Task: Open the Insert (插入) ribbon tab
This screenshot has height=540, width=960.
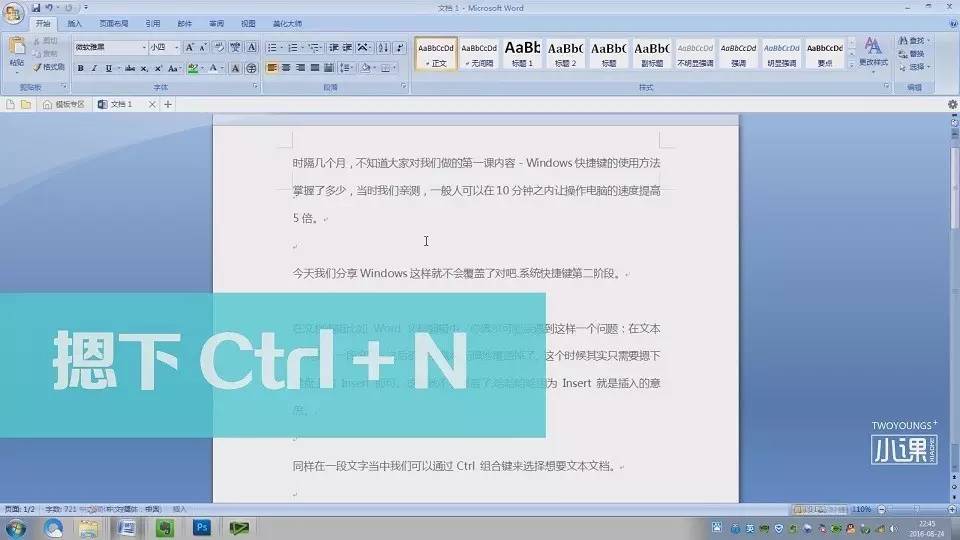Action: click(74, 24)
